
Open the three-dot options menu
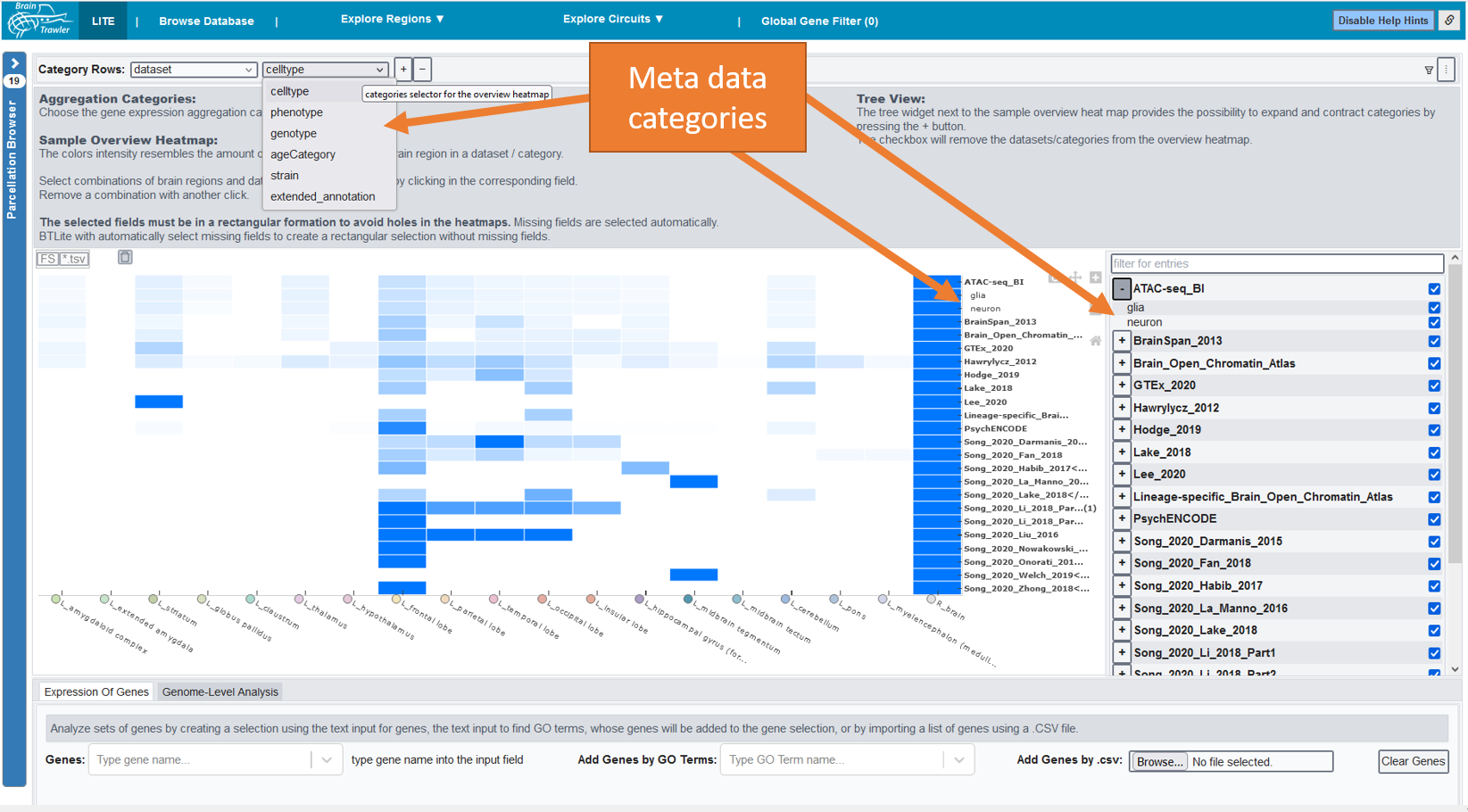pyautogui.click(x=1447, y=69)
